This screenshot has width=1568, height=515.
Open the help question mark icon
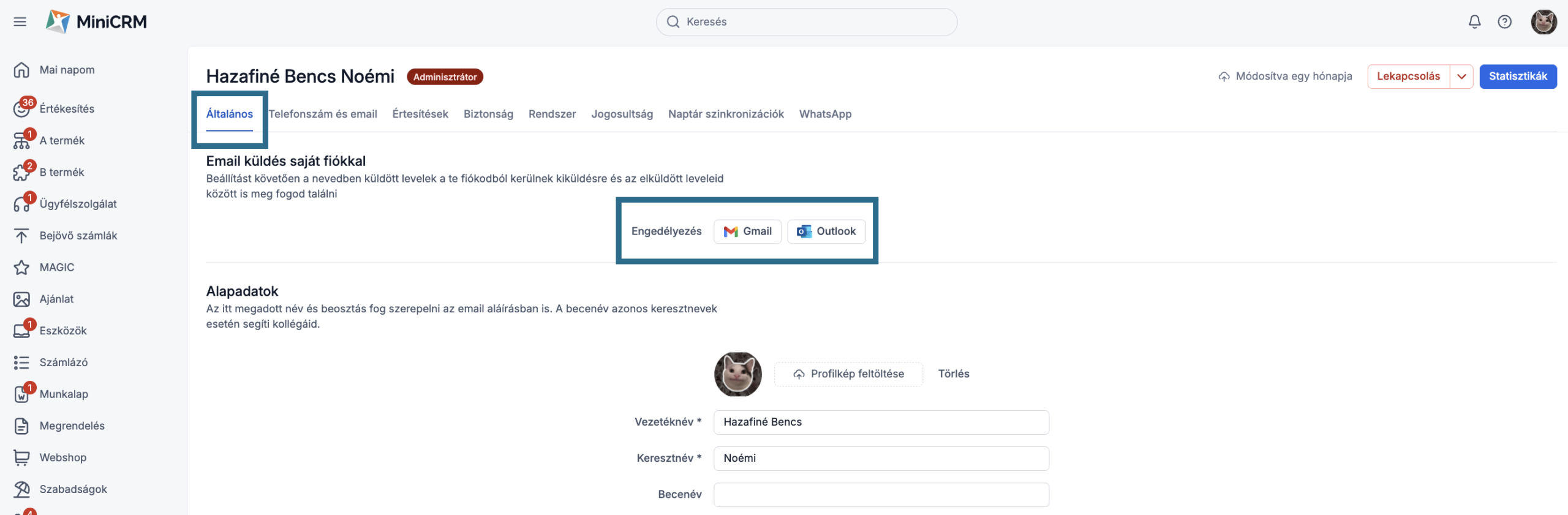(1504, 22)
